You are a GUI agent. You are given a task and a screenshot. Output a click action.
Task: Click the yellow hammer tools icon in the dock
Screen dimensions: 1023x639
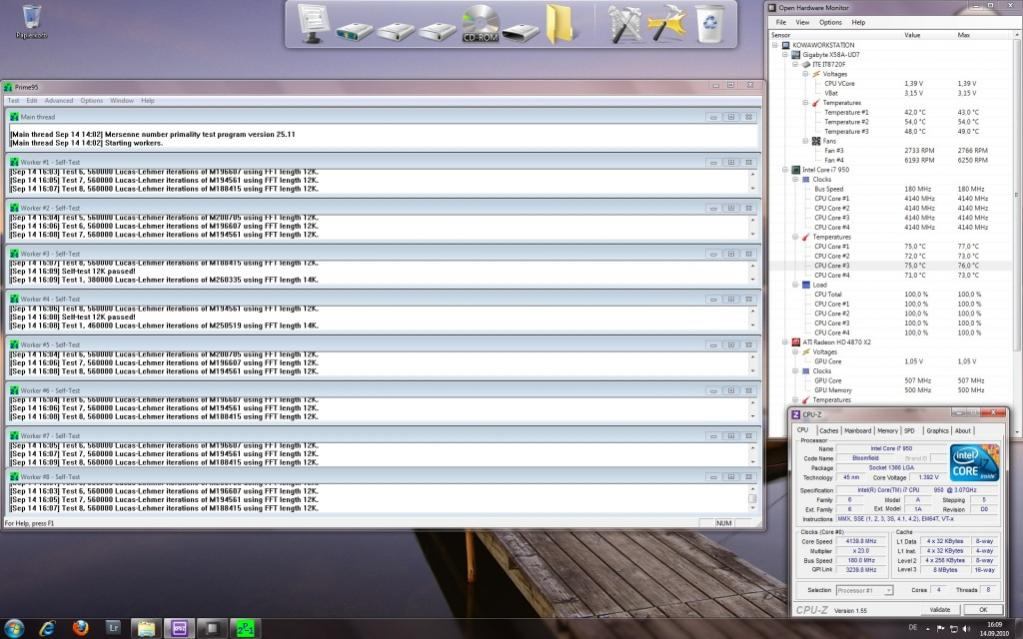[667, 23]
